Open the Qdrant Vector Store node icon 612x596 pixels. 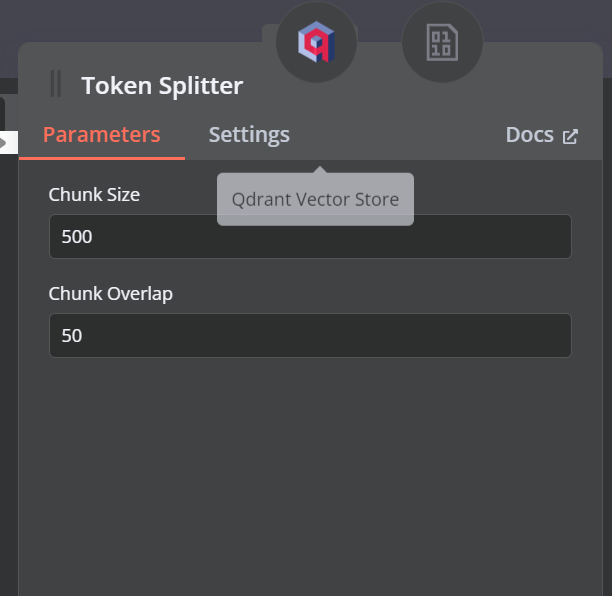click(x=317, y=42)
